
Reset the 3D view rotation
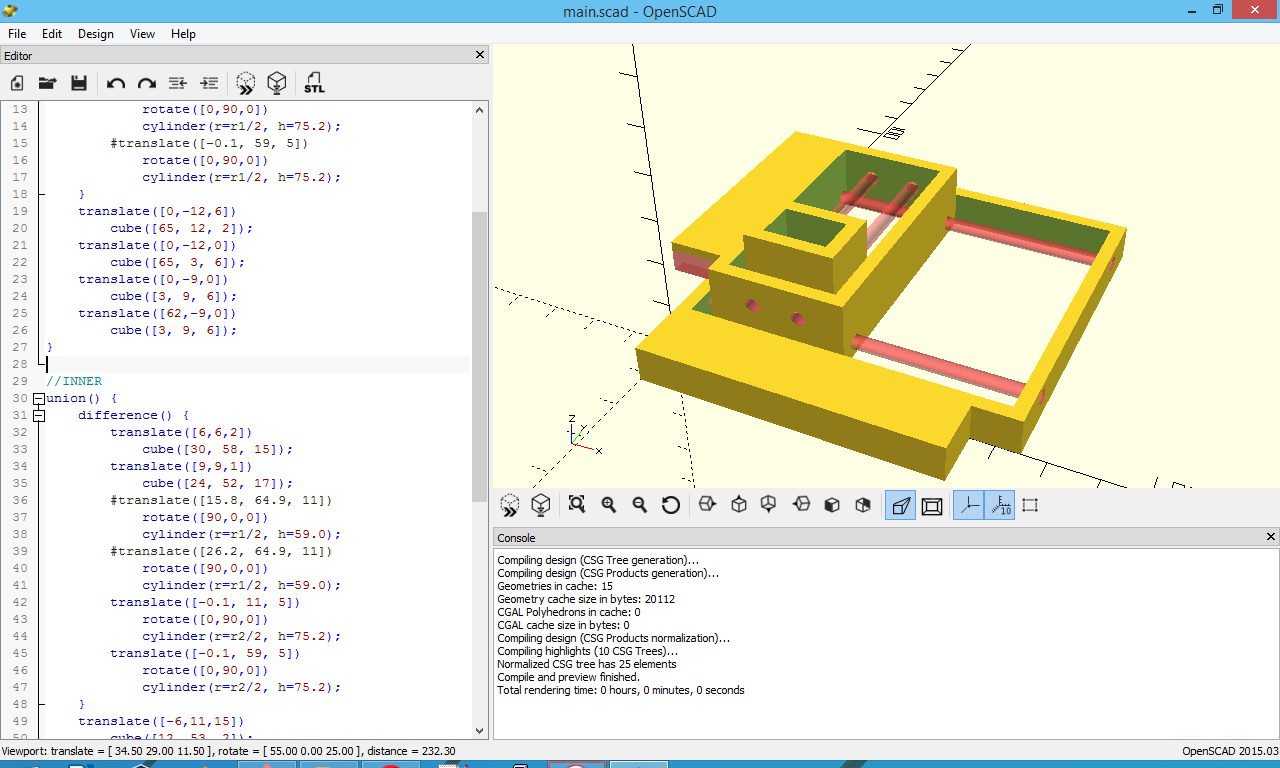(x=671, y=505)
